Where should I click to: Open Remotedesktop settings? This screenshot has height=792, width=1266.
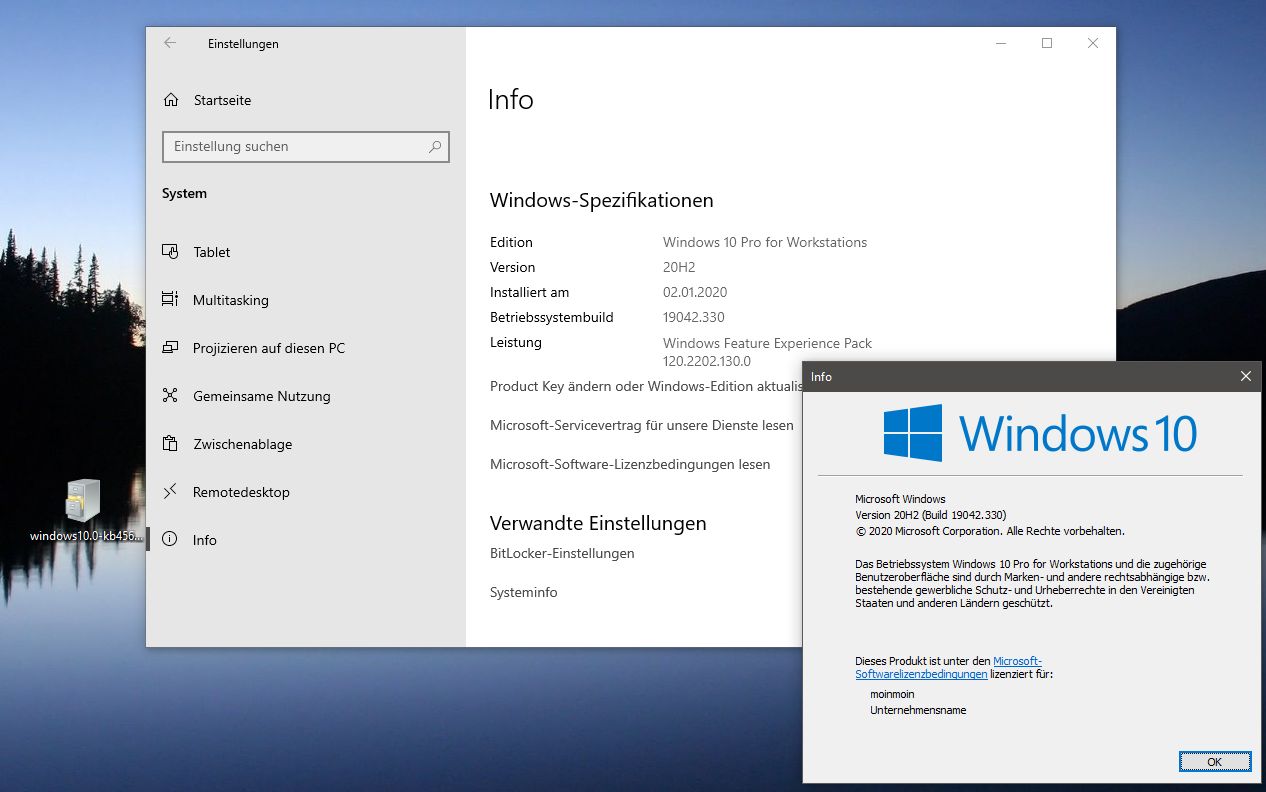pos(306,492)
